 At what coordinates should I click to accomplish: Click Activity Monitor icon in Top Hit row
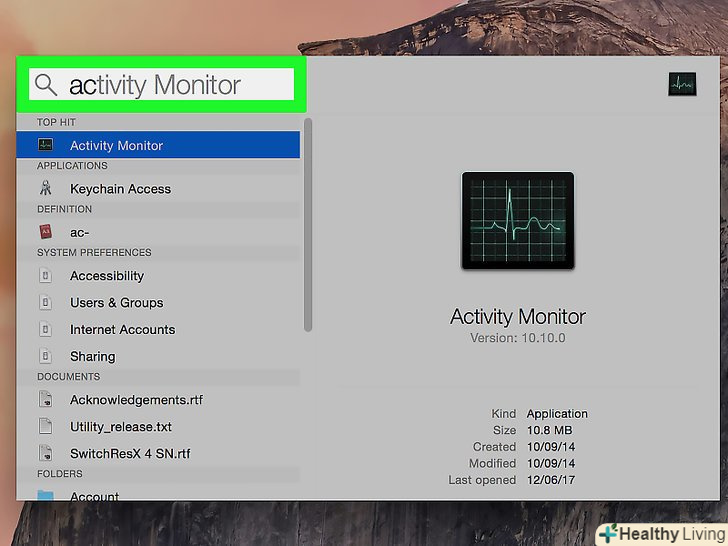tap(46, 145)
